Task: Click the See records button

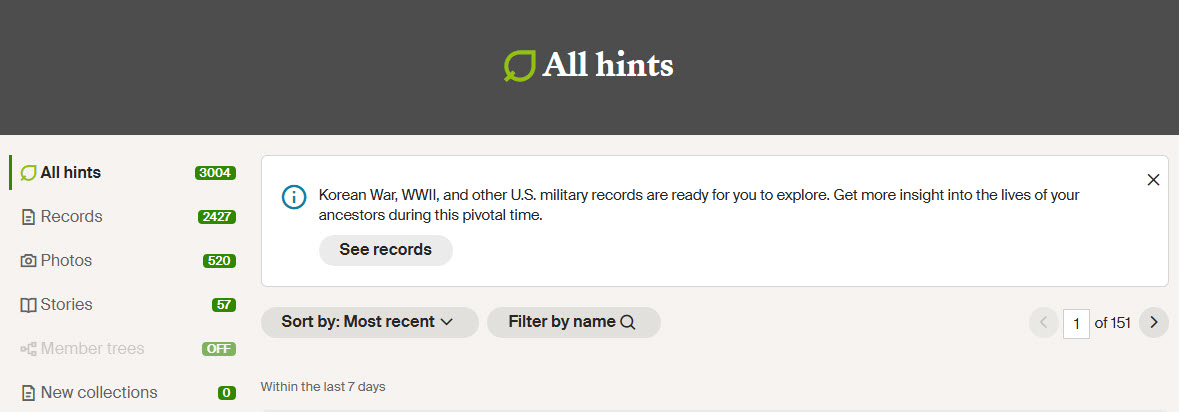Action: [386, 250]
